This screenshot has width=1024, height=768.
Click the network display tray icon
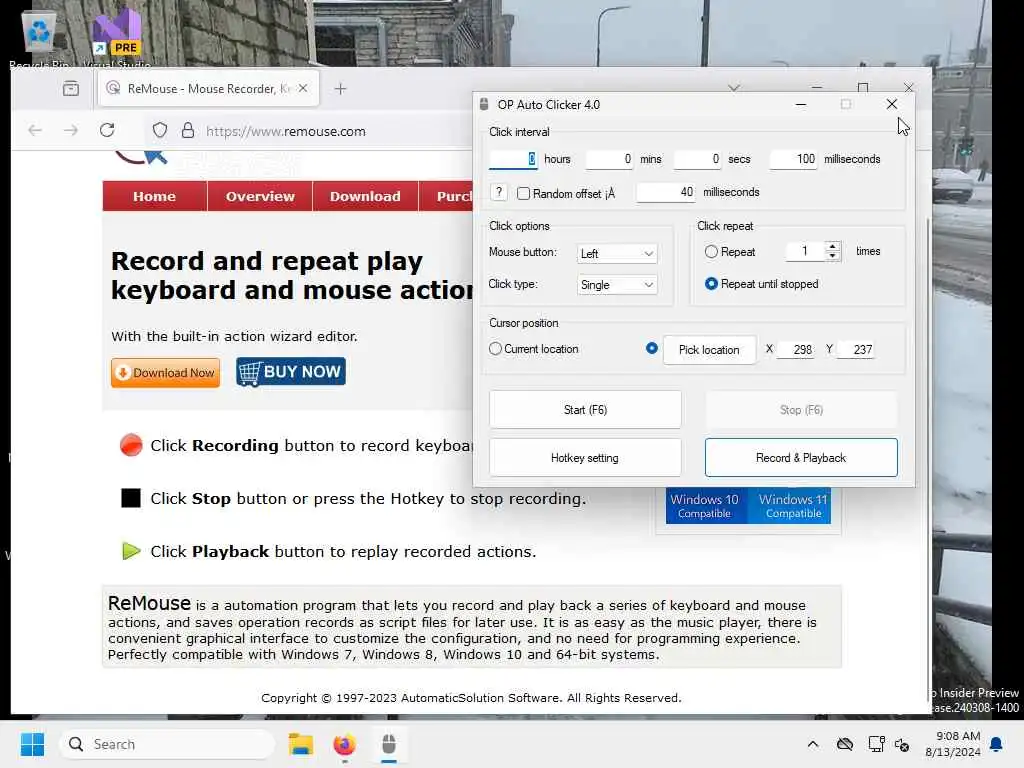pyautogui.click(x=876, y=744)
